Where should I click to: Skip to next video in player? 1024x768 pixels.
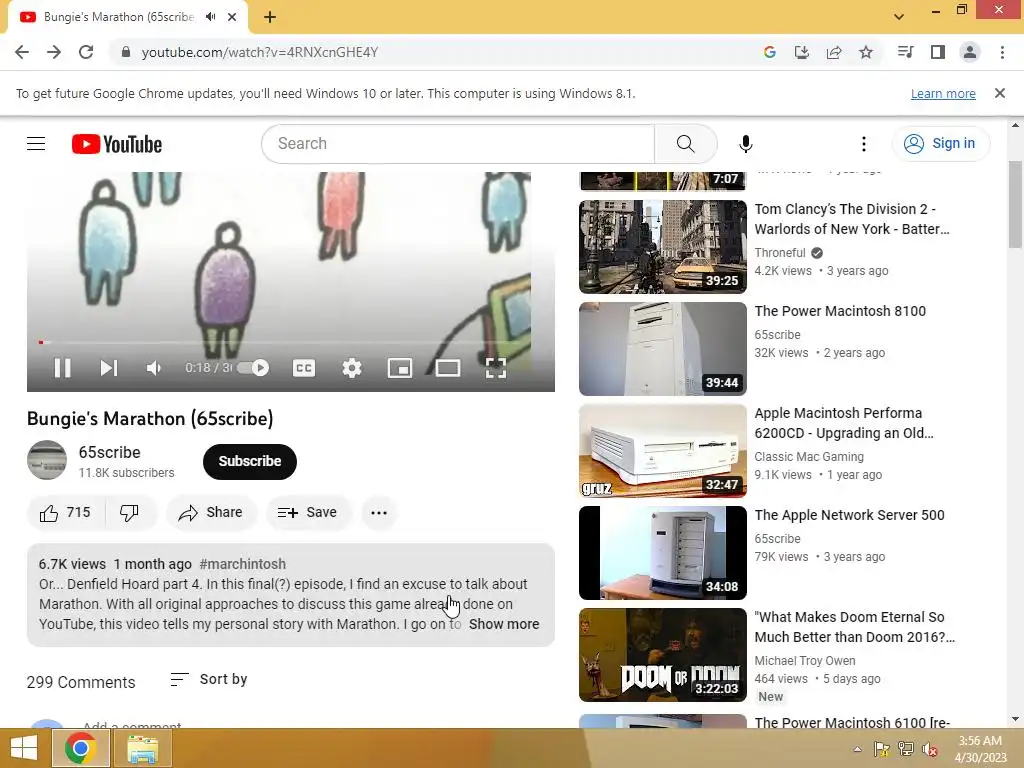(x=108, y=368)
